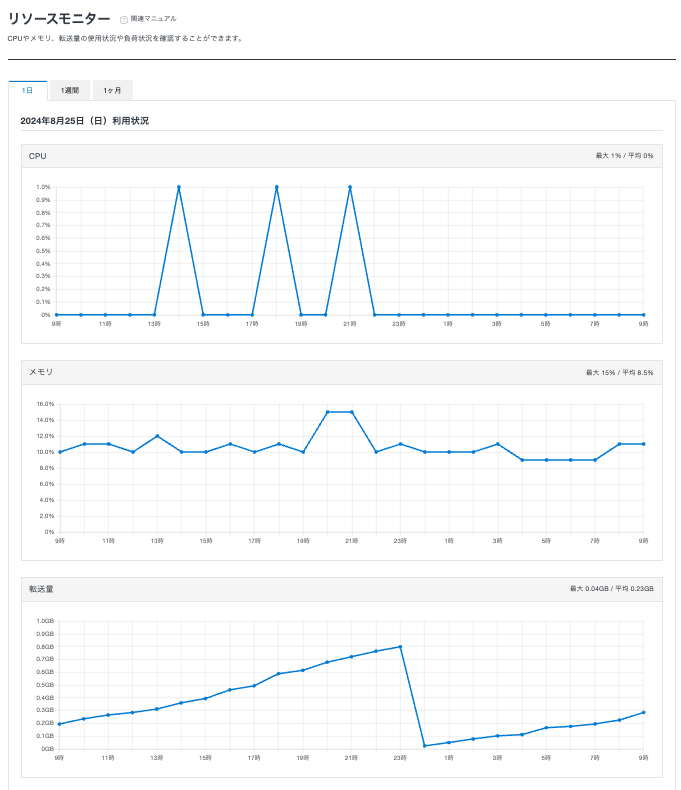Select the CPU peak point at 18時
The width and height of the screenshot is (681, 790).
tap(276, 187)
